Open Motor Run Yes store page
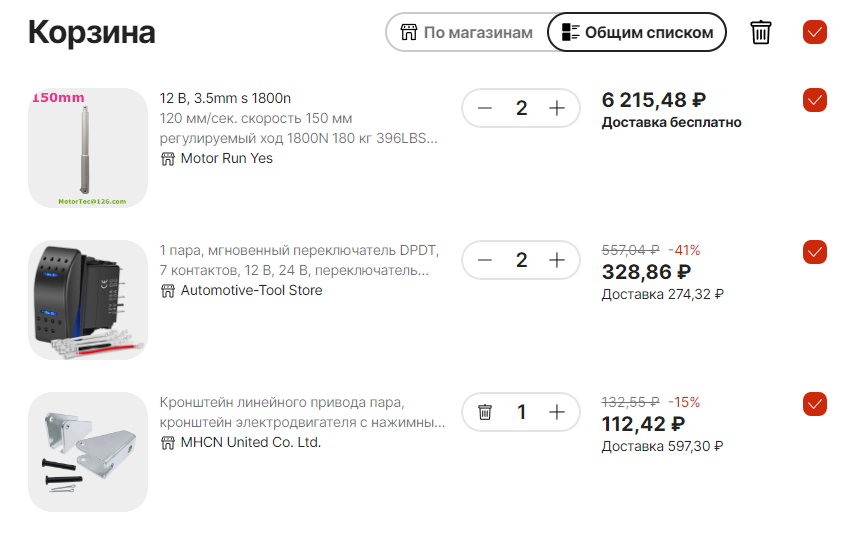This screenshot has width=848, height=543. [x=226, y=158]
